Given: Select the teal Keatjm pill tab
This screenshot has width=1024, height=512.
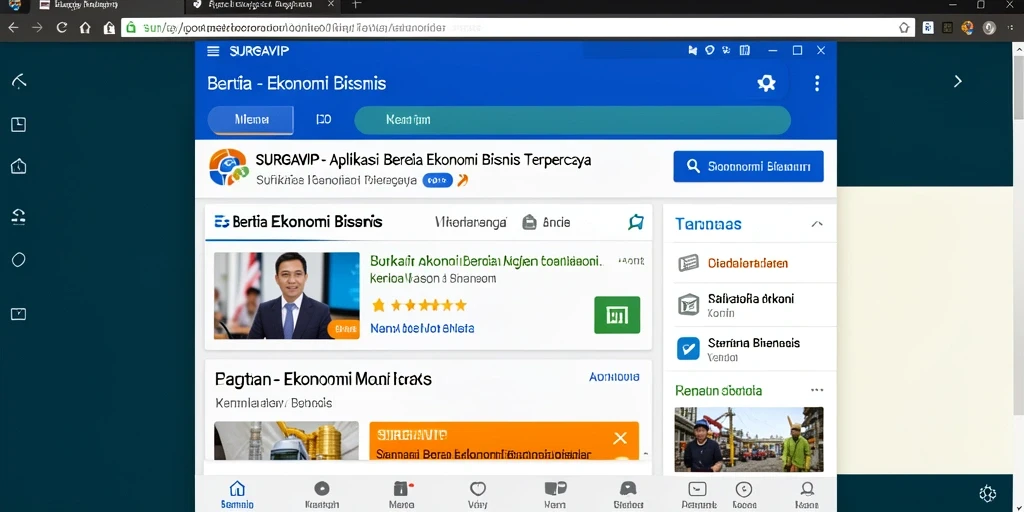Looking at the screenshot, I should pyautogui.click(x=572, y=120).
